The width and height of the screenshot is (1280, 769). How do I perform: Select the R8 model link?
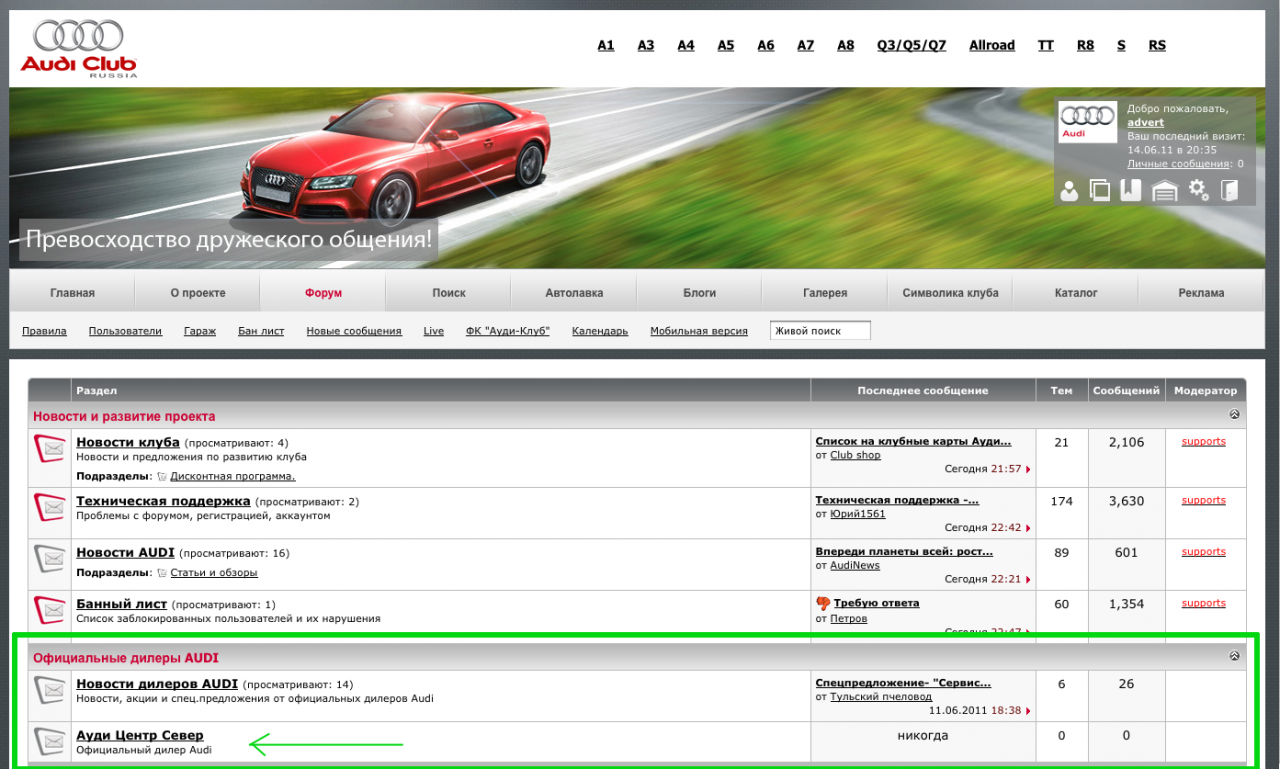pos(1085,45)
